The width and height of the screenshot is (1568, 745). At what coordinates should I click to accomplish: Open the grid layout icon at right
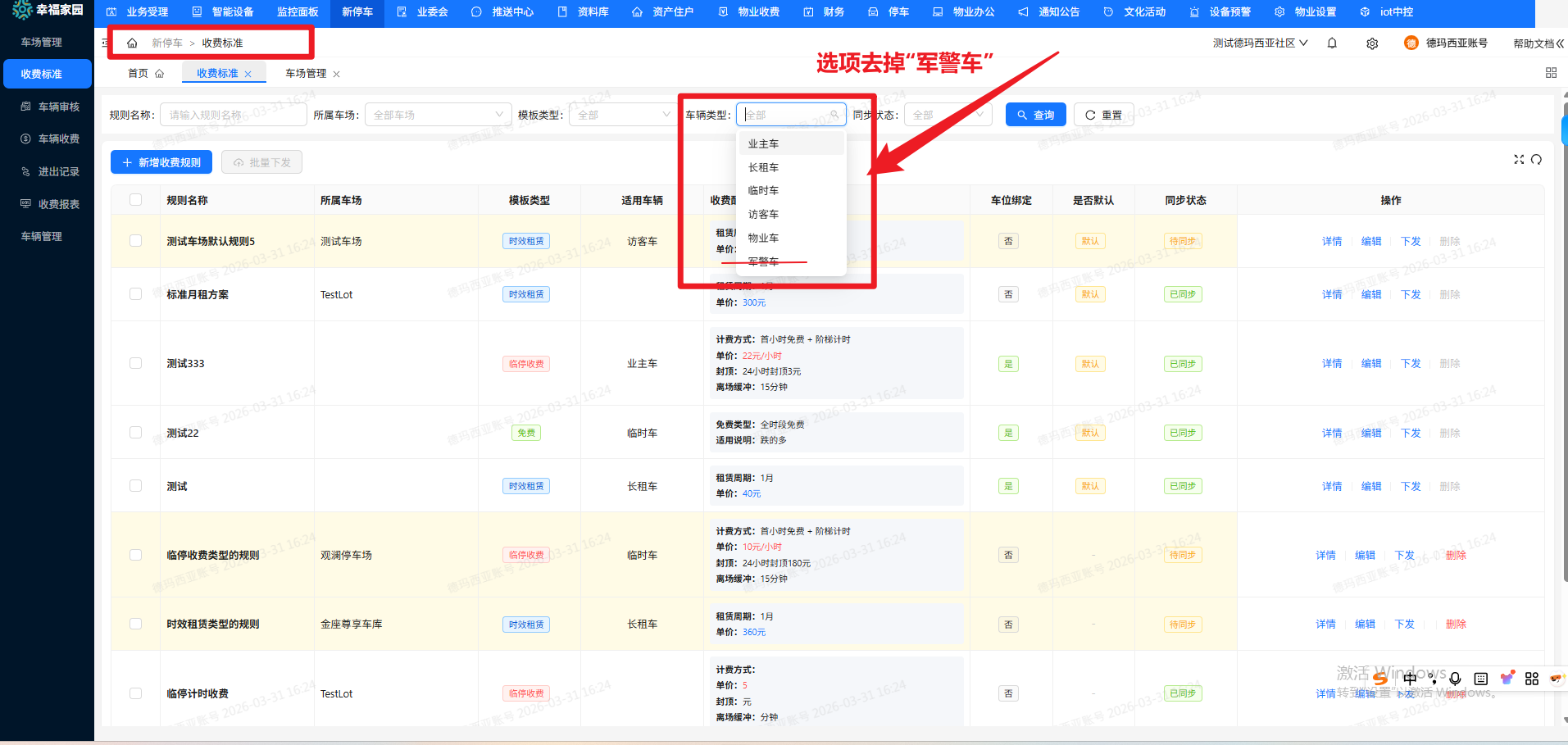[x=1551, y=73]
